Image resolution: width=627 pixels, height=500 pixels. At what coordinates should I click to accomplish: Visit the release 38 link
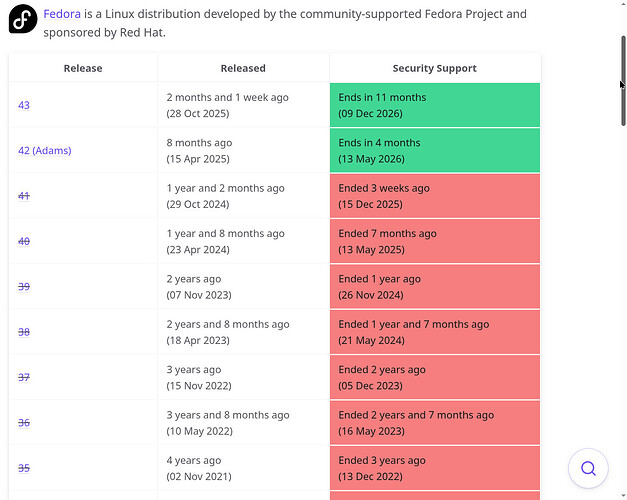(24, 332)
